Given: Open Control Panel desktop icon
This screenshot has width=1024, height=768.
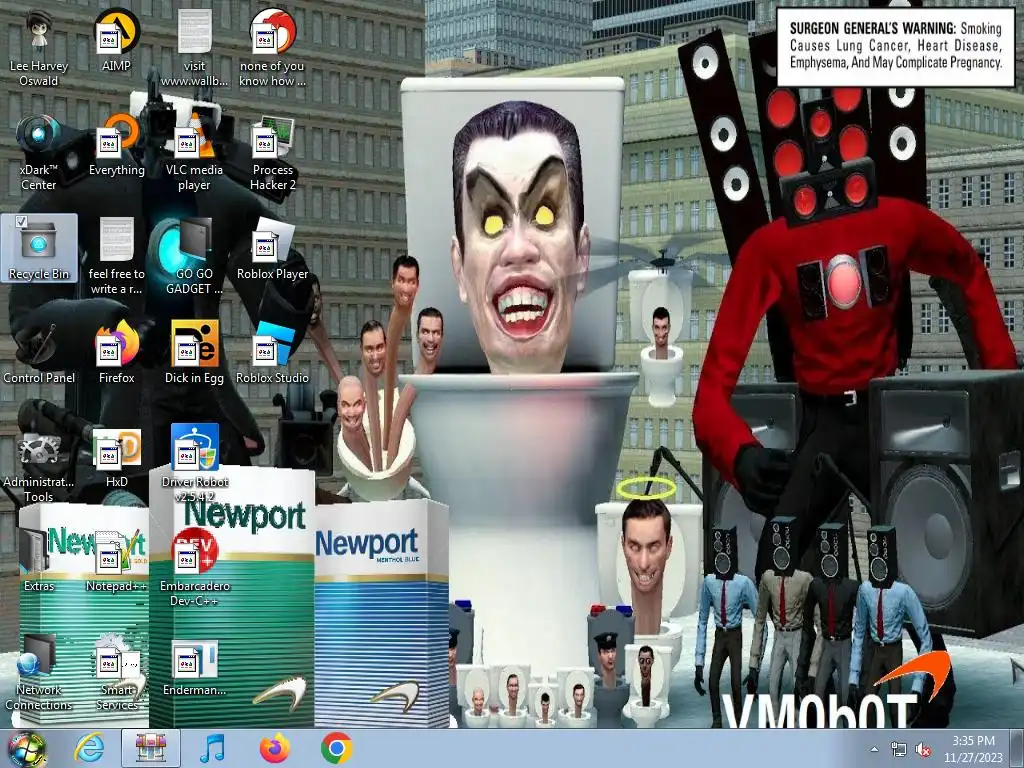Looking at the screenshot, I should click(x=39, y=353).
